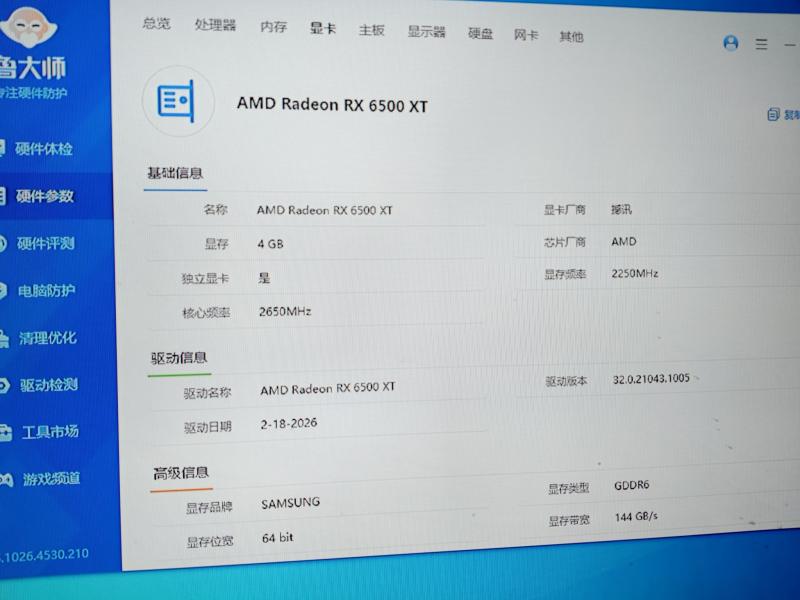Click the copy icon beside 复制
Image resolution: width=800 pixels, height=600 pixels.
(773, 115)
